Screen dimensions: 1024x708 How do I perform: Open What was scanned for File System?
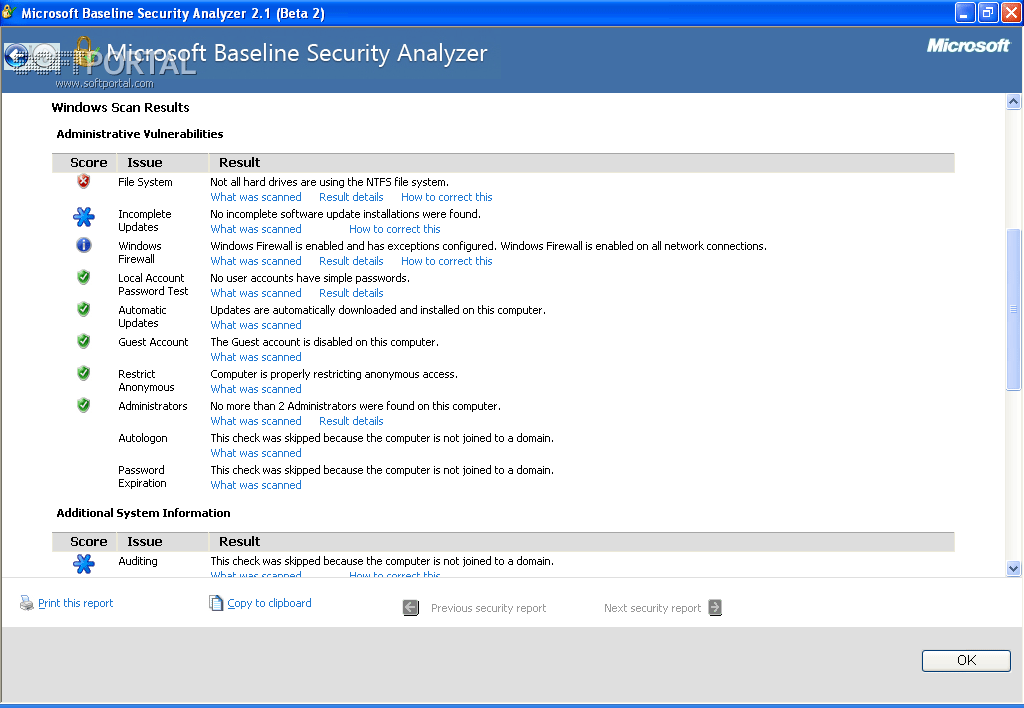coord(256,197)
